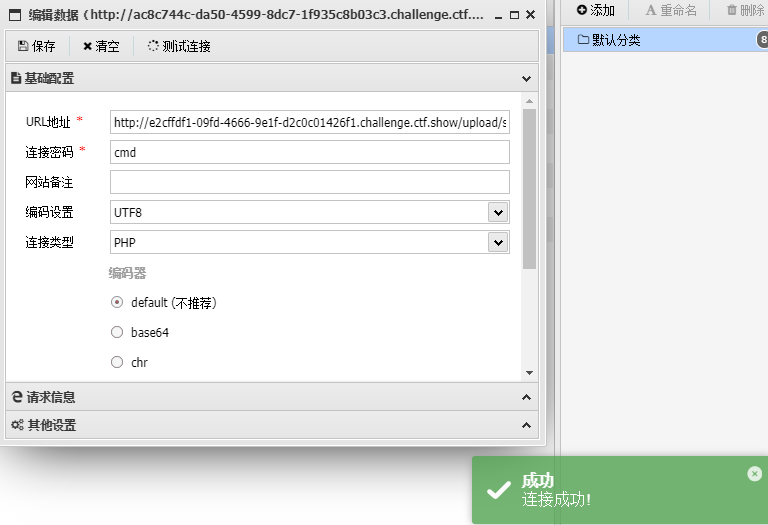Click 删除 to delete category
Image resolution: width=768 pixels, height=525 pixels.
(x=746, y=10)
